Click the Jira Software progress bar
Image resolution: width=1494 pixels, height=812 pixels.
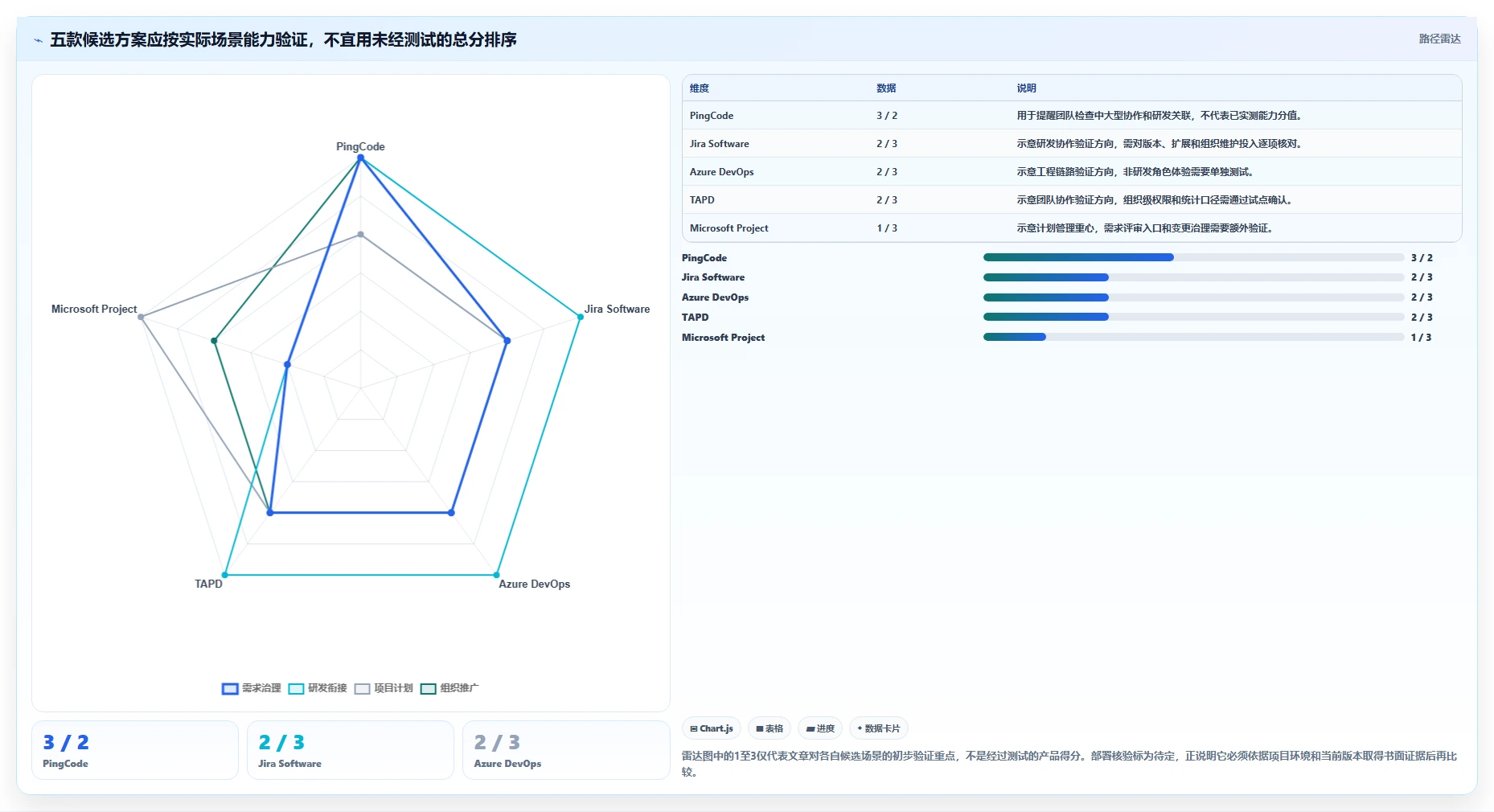pos(1193,277)
